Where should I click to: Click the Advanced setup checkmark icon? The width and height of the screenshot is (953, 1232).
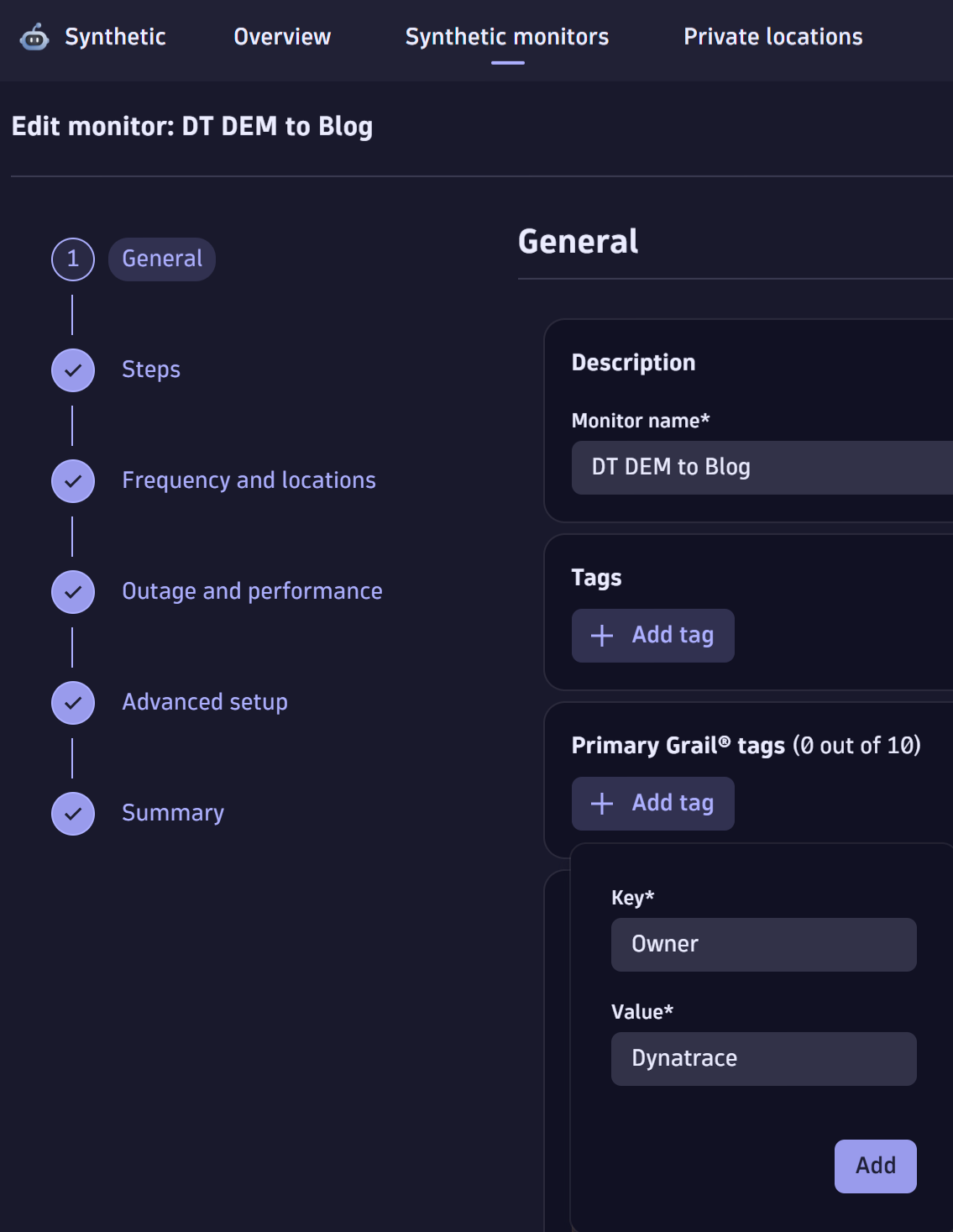[72, 702]
